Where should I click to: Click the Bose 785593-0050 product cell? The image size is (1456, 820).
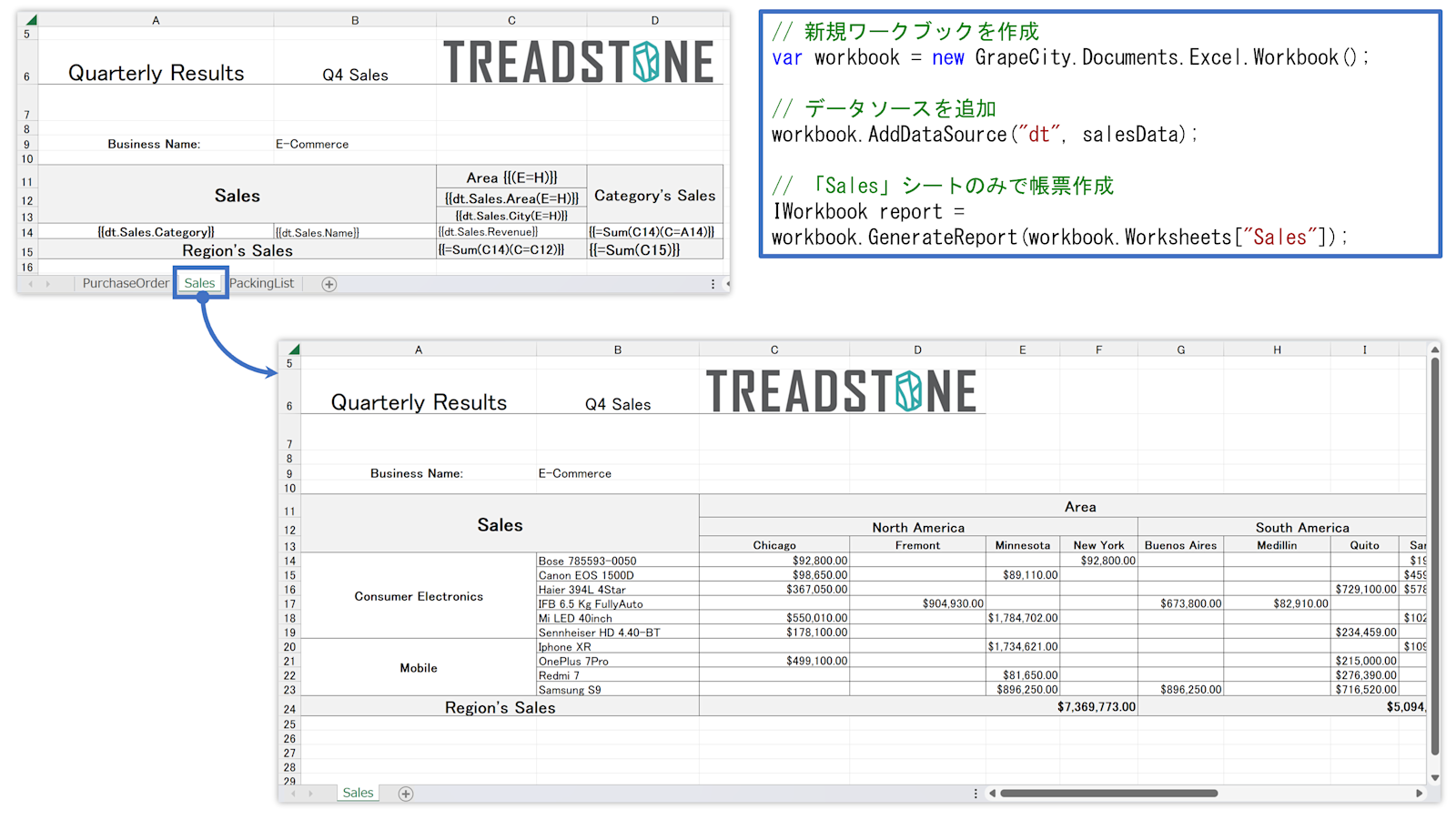point(618,561)
